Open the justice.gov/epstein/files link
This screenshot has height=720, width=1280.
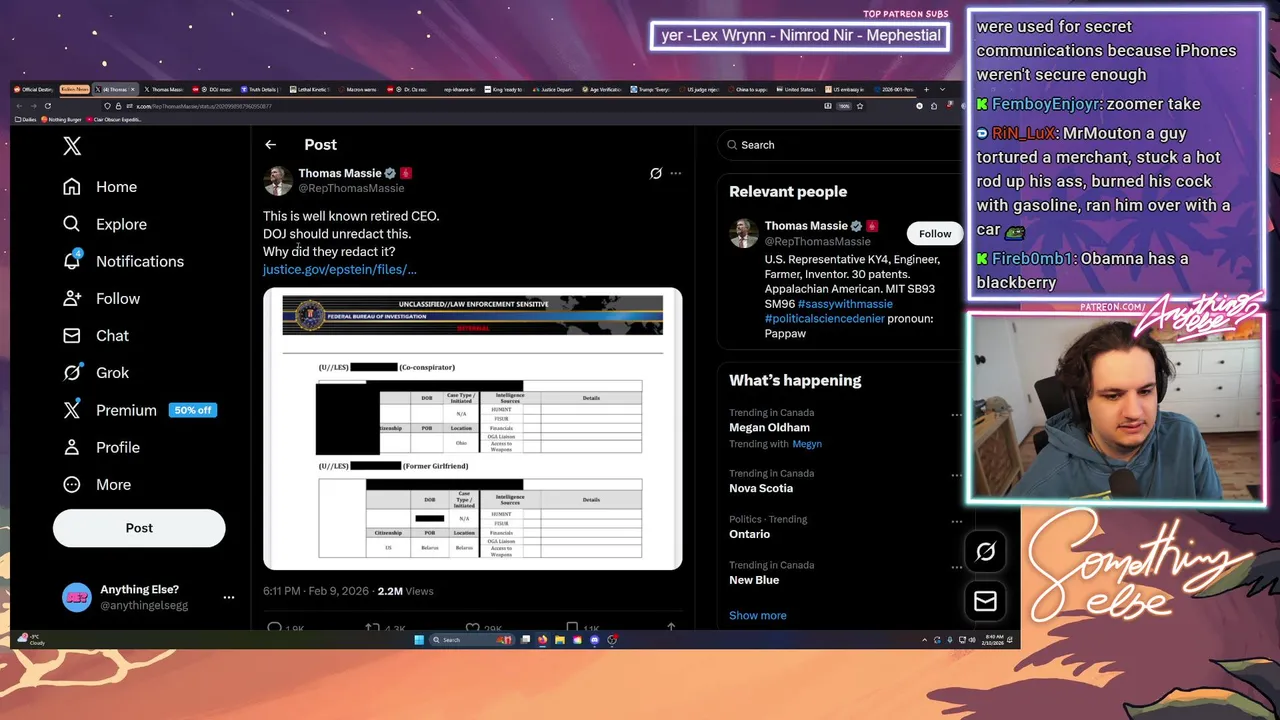(x=340, y=269)
